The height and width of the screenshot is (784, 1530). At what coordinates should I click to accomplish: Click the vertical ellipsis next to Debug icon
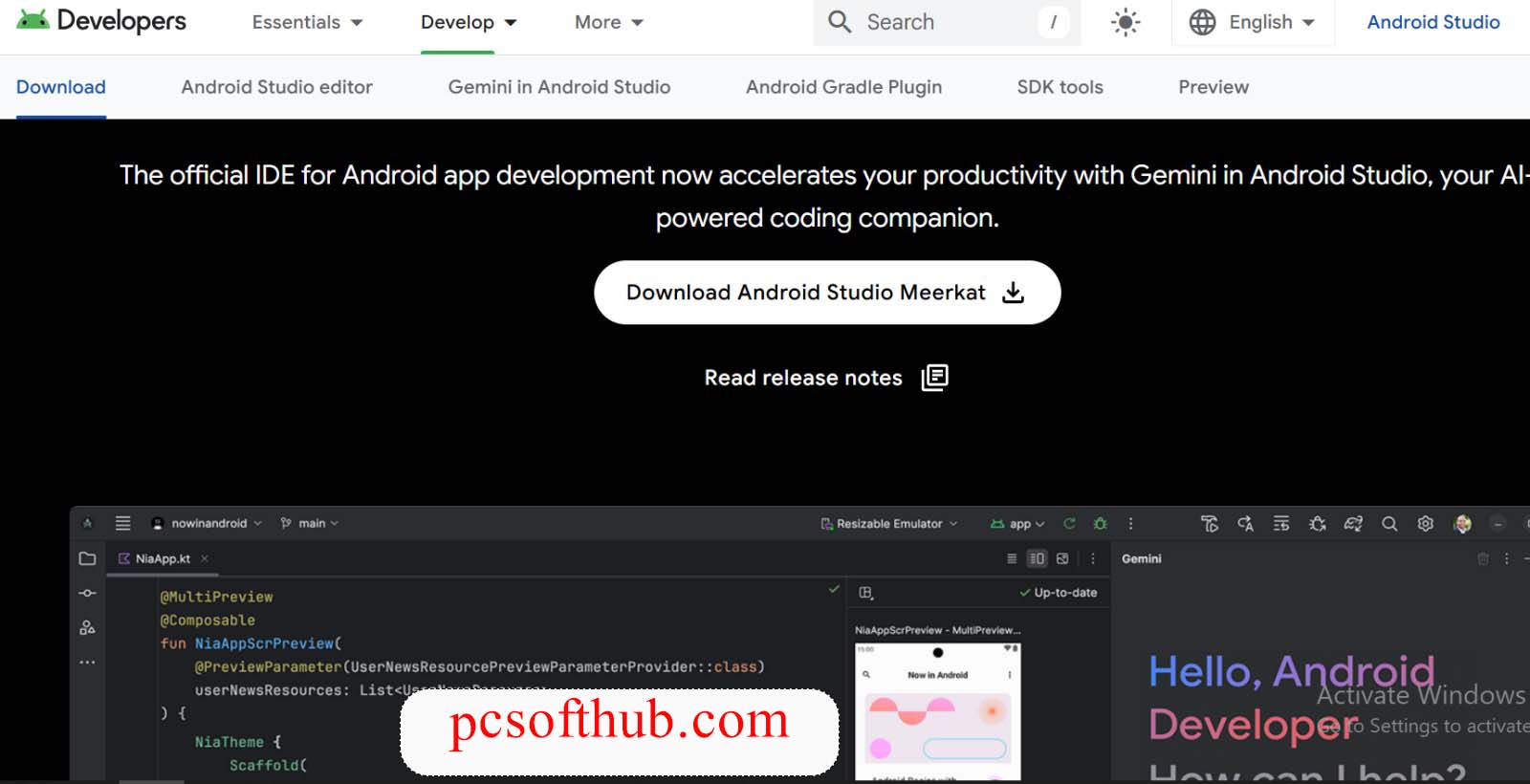coord(1130,523)
